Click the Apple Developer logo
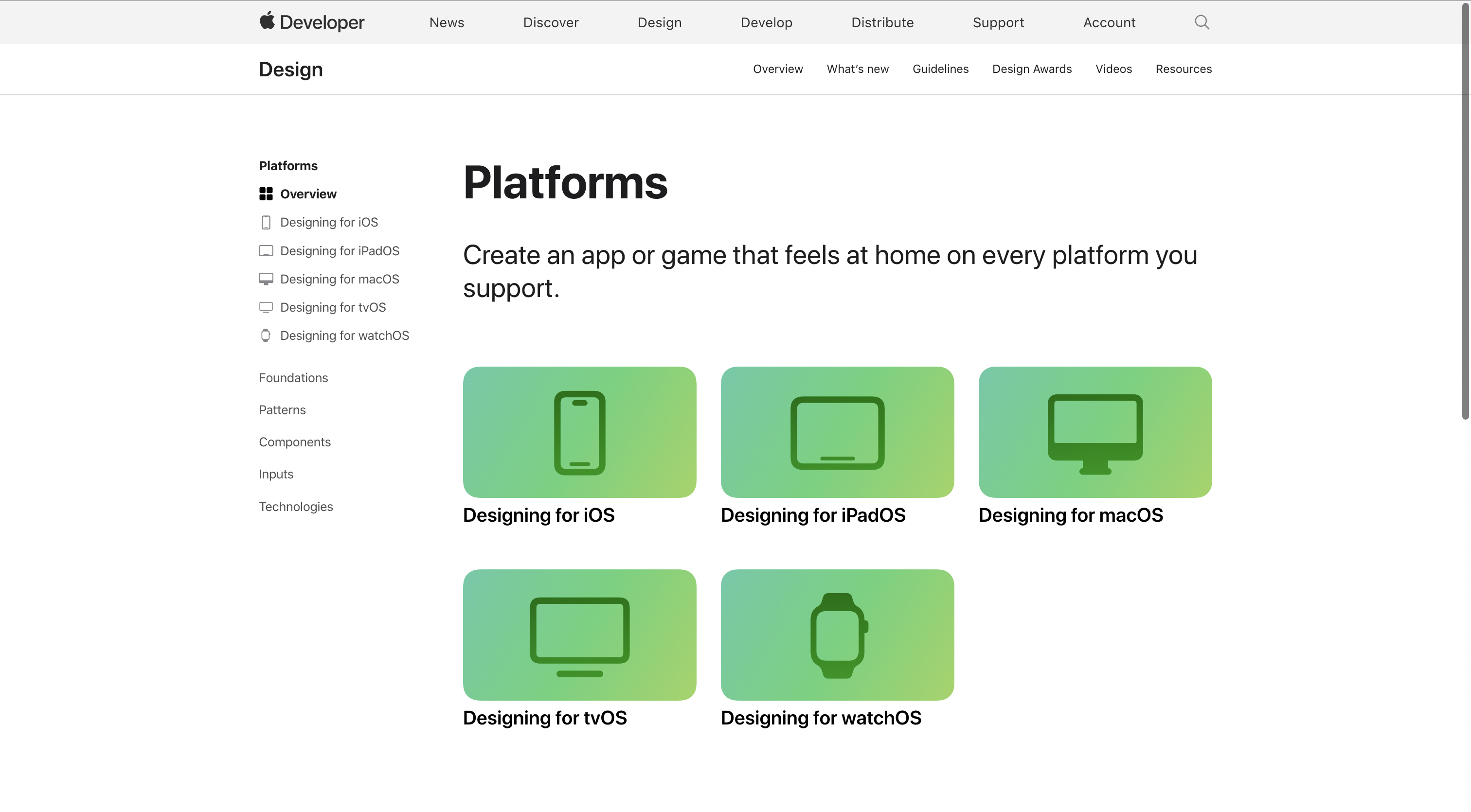 coord(312,22)
